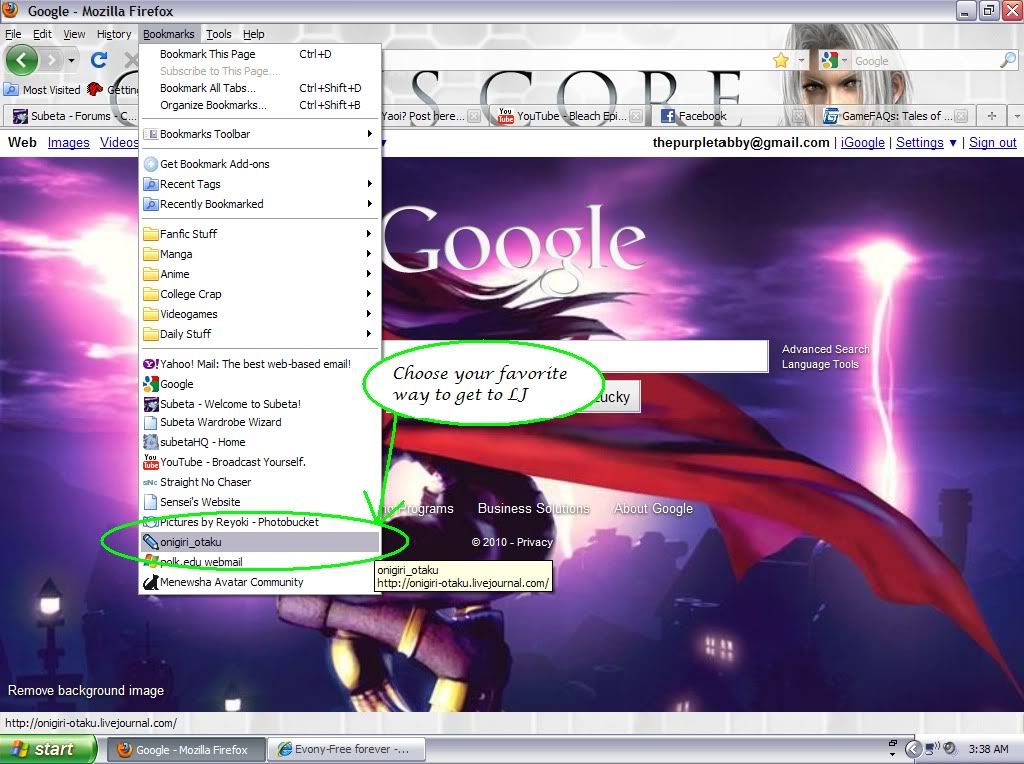Expand the Videogames submenu arrow
The width and height of the screenshot is (1024, 764).
tap(370, 314)
